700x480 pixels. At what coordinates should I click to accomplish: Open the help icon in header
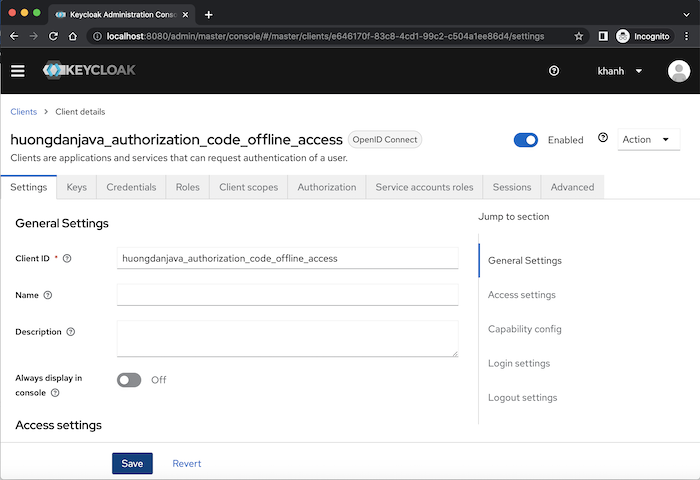[554, 71]
